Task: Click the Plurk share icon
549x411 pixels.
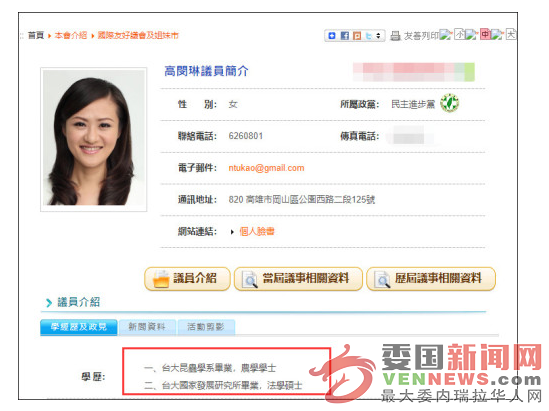Action: tap(357, 36)
